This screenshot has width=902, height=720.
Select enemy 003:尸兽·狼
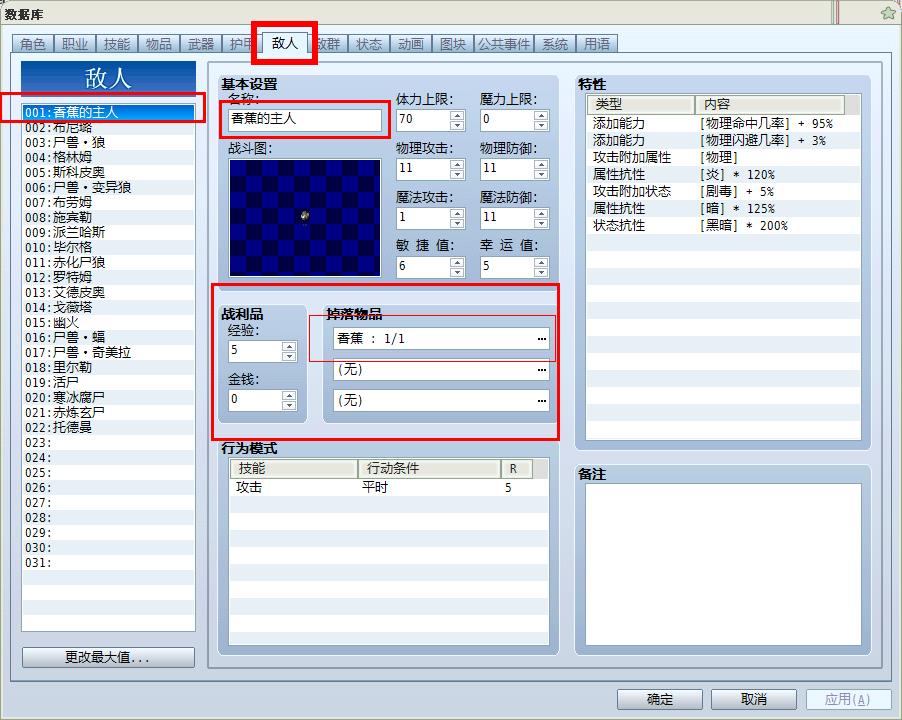[x=108, y=142]
